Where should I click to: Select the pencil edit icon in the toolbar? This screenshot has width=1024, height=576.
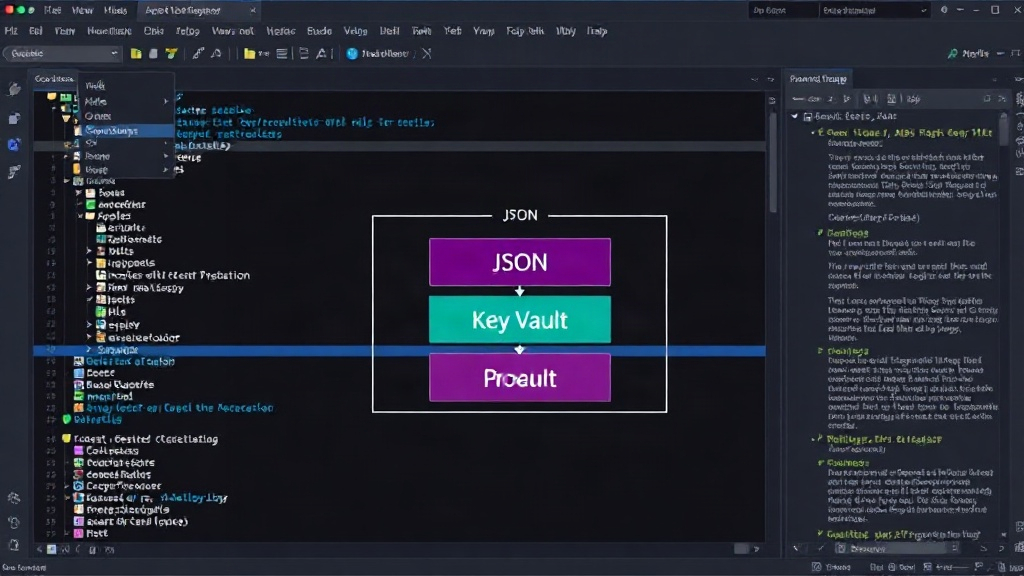(199, 54)
